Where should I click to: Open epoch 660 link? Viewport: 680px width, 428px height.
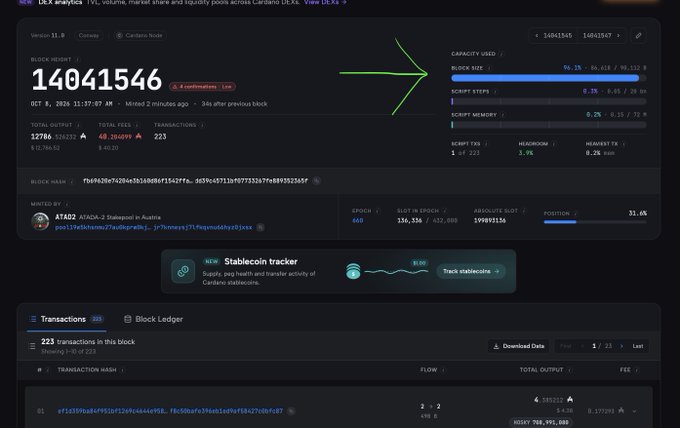357,220
